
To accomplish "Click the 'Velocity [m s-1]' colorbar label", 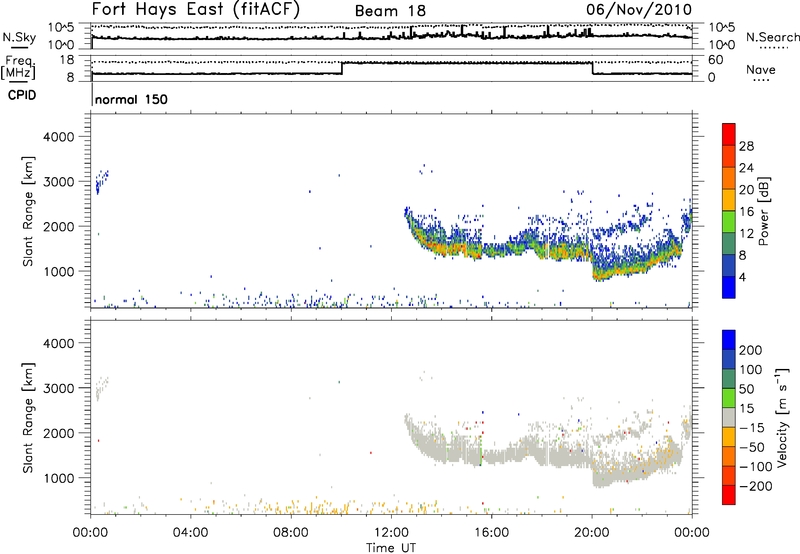I will pos(781,417).
